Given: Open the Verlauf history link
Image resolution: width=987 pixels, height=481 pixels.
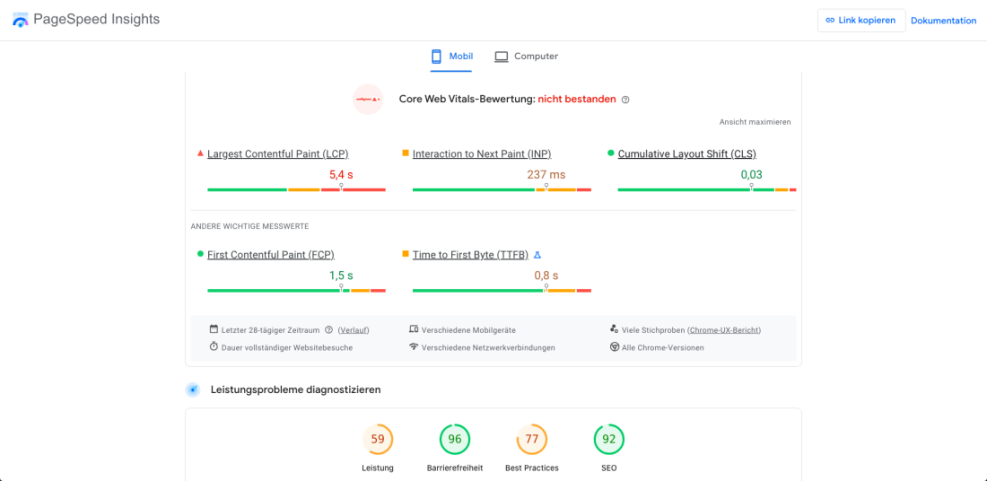Looking at the screenshot, I should tap(352, 329).
